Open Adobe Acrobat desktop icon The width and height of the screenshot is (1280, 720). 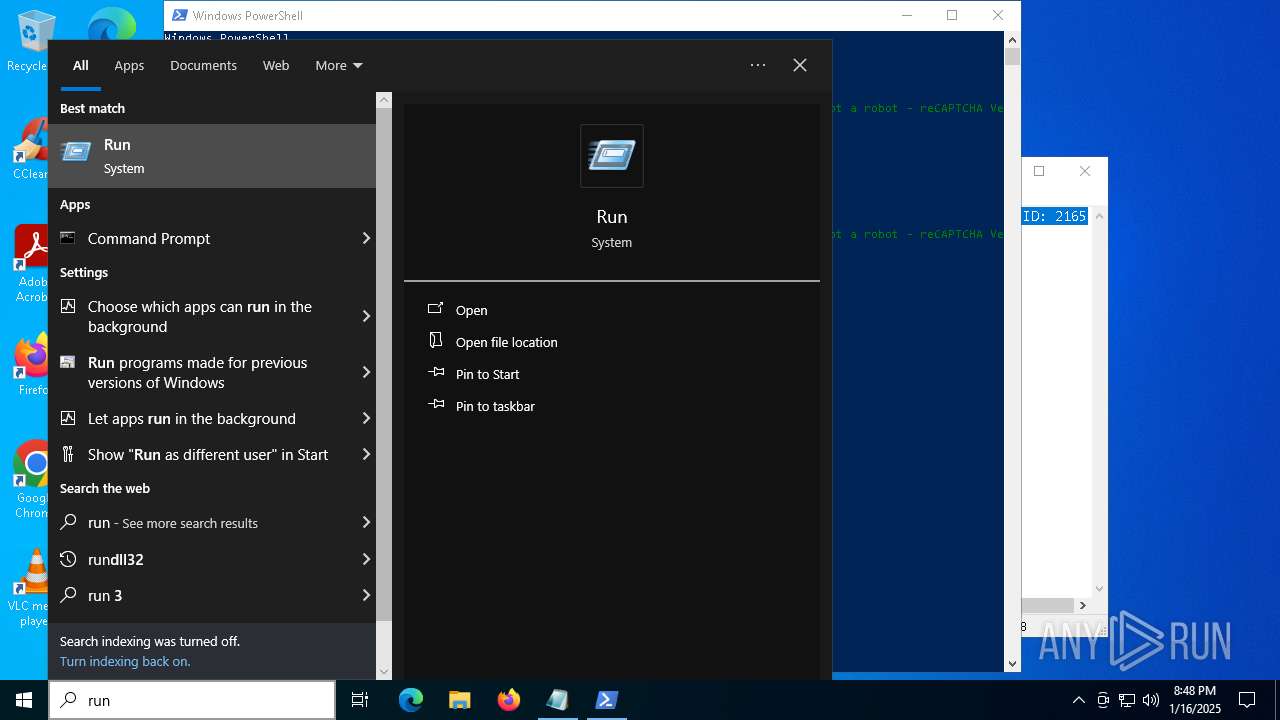click(32, 264)
